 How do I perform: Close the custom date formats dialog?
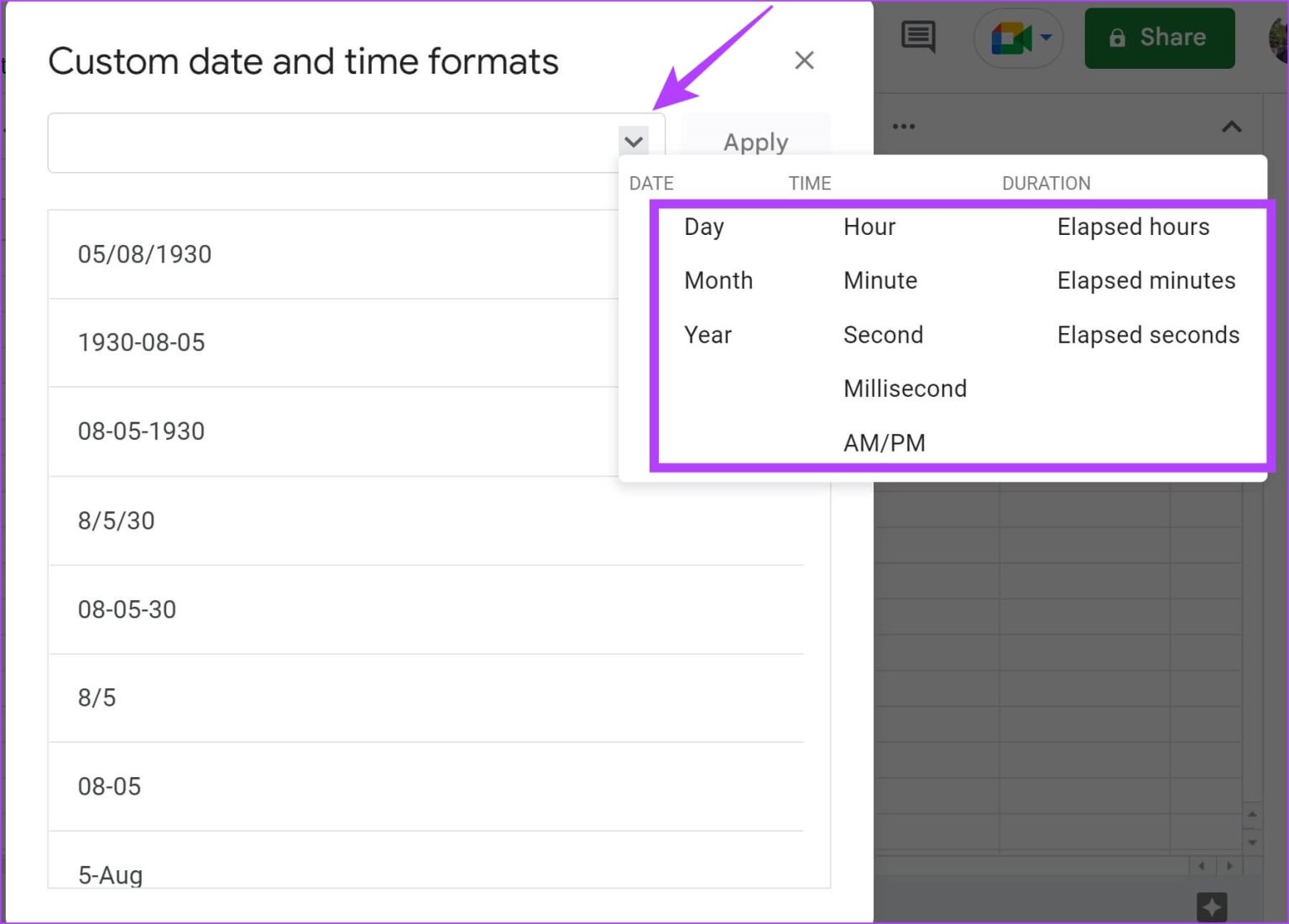804,60
